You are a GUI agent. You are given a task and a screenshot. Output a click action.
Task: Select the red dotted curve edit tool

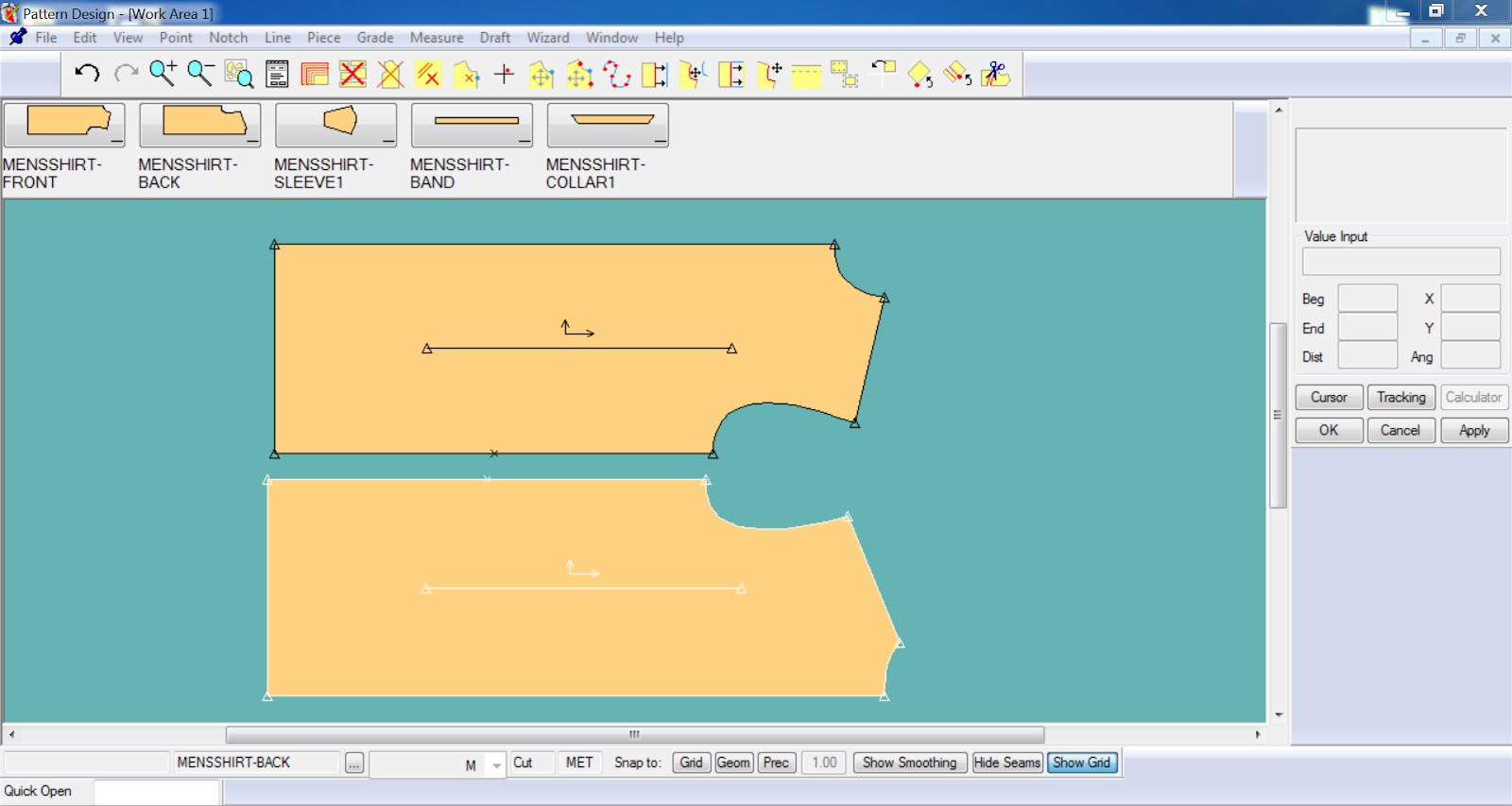(617, 74)
